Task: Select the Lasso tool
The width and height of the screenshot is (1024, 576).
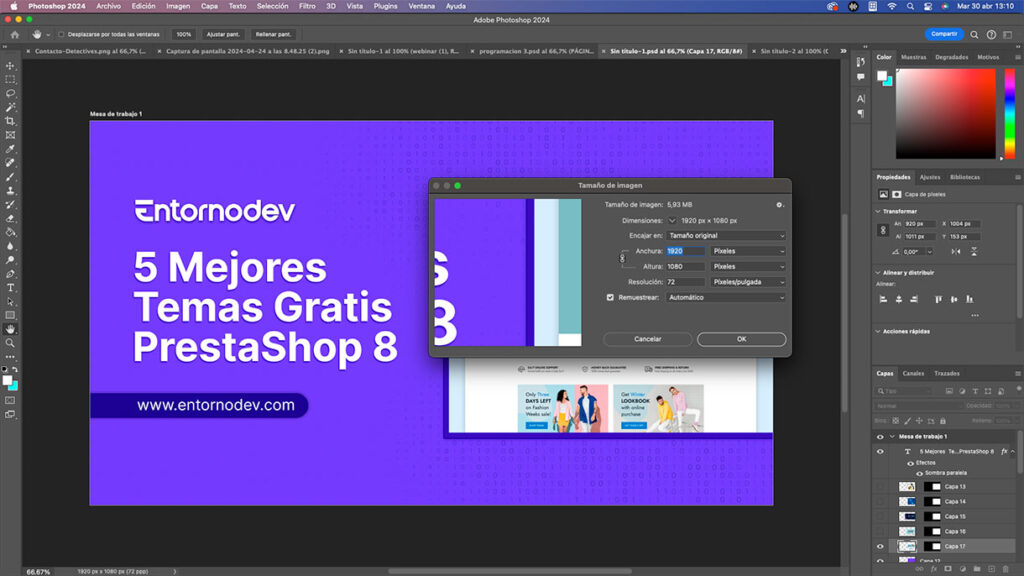Action: (10, 93)
